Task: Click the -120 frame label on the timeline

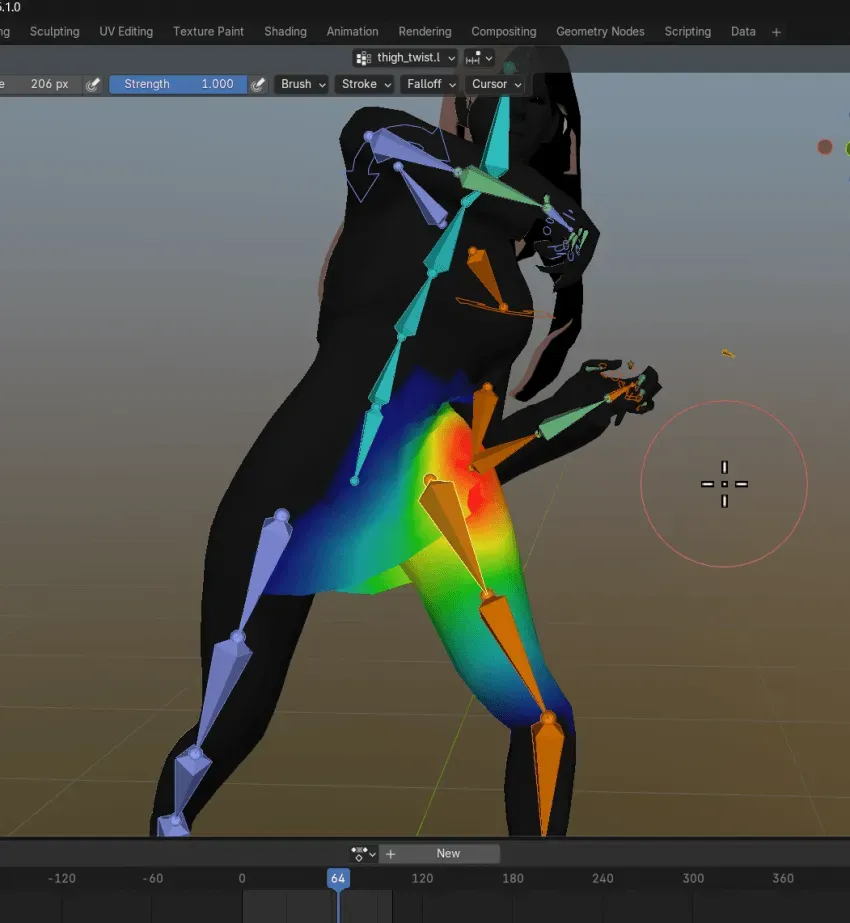Action: pos(62,878)
